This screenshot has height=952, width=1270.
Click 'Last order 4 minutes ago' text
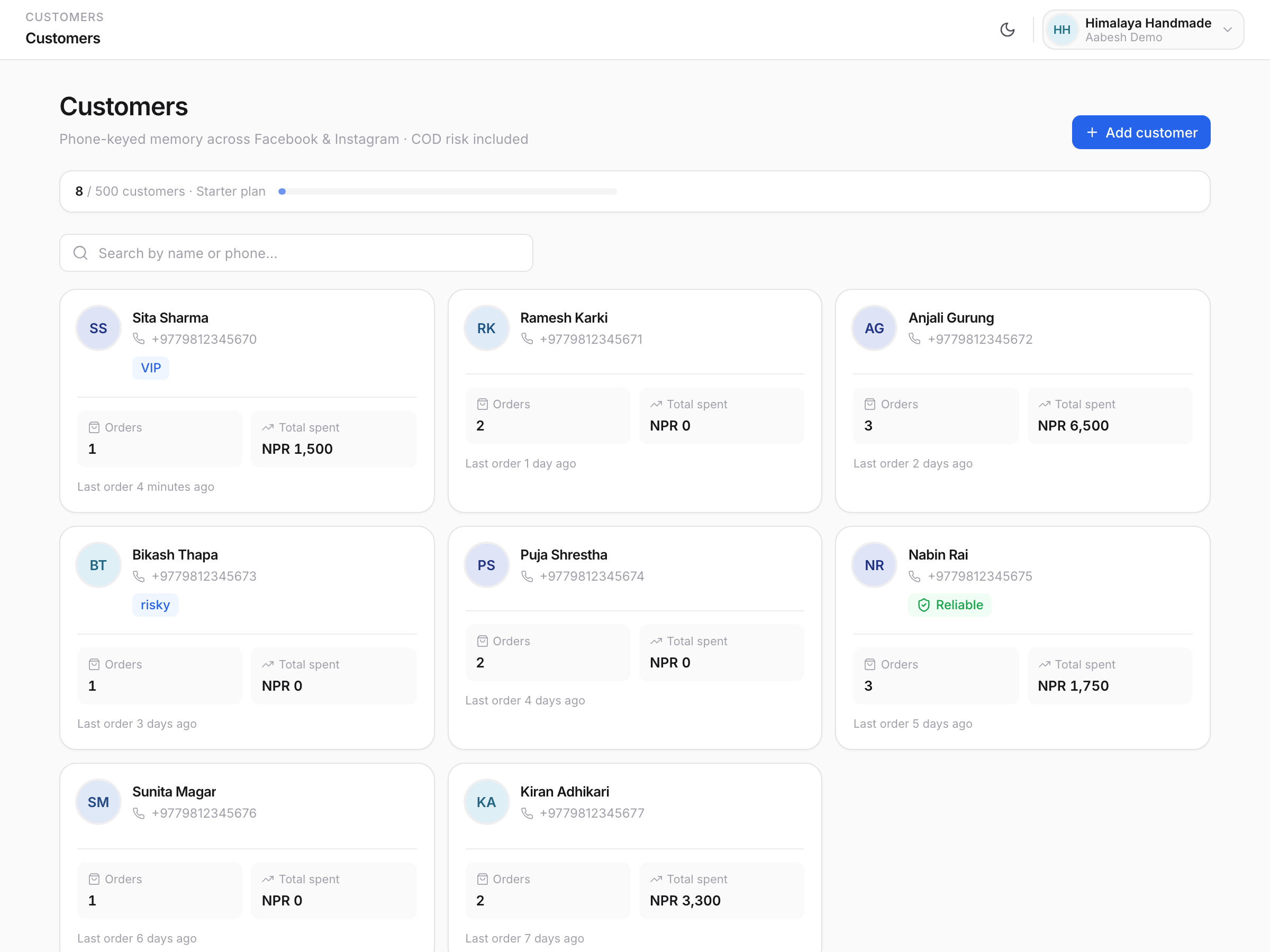click(x=146, y=487)
